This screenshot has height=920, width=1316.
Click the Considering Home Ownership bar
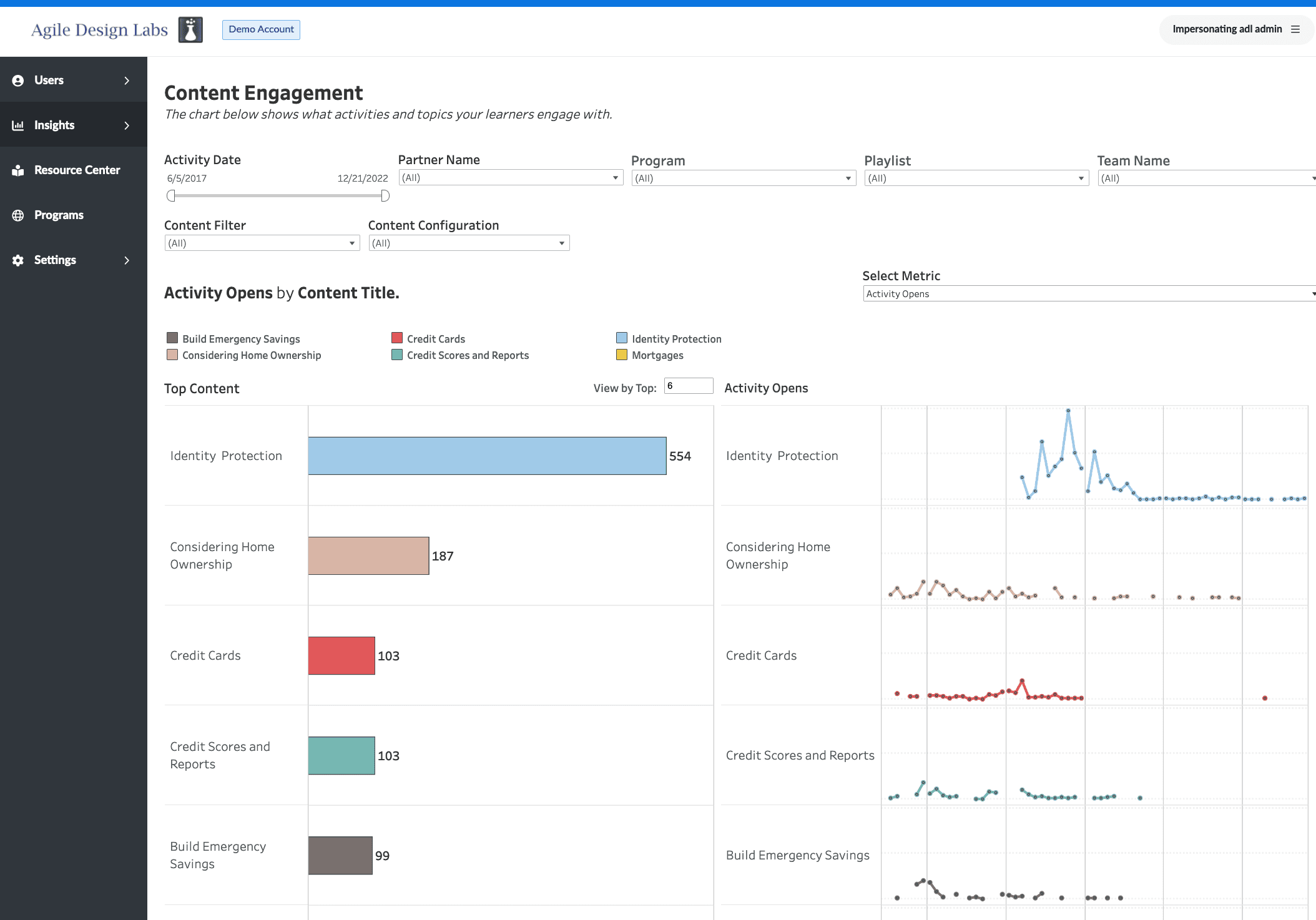click(x=368, y=556)
